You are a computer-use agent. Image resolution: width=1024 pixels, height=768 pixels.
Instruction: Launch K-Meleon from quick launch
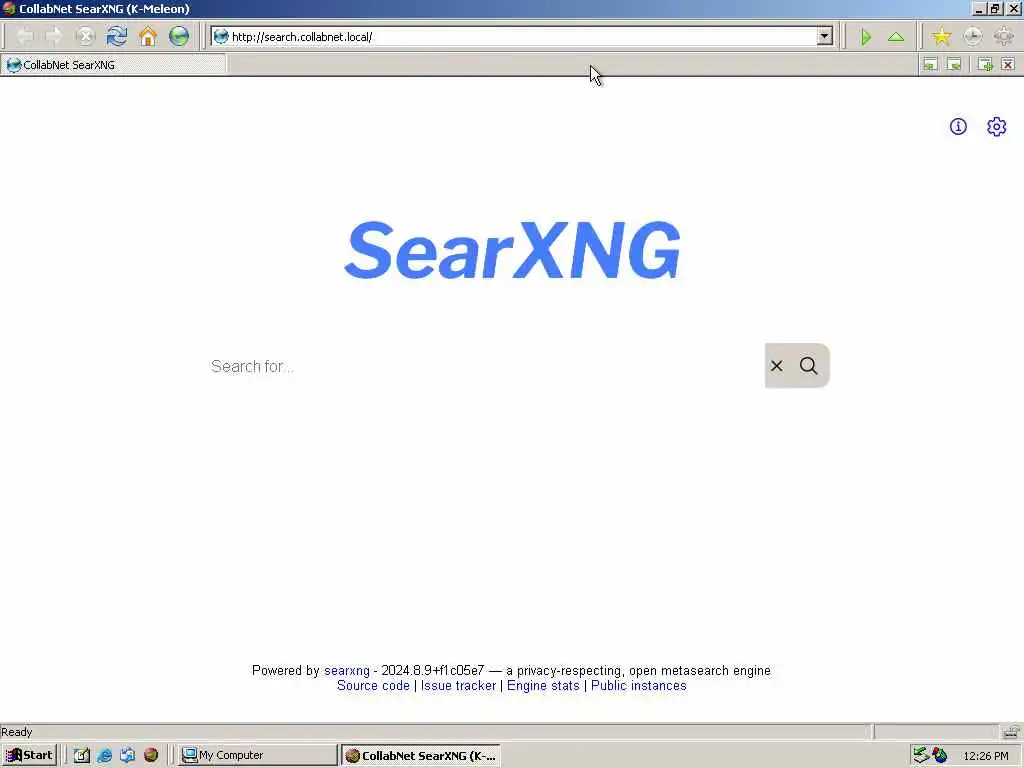[x=151, y=755]
